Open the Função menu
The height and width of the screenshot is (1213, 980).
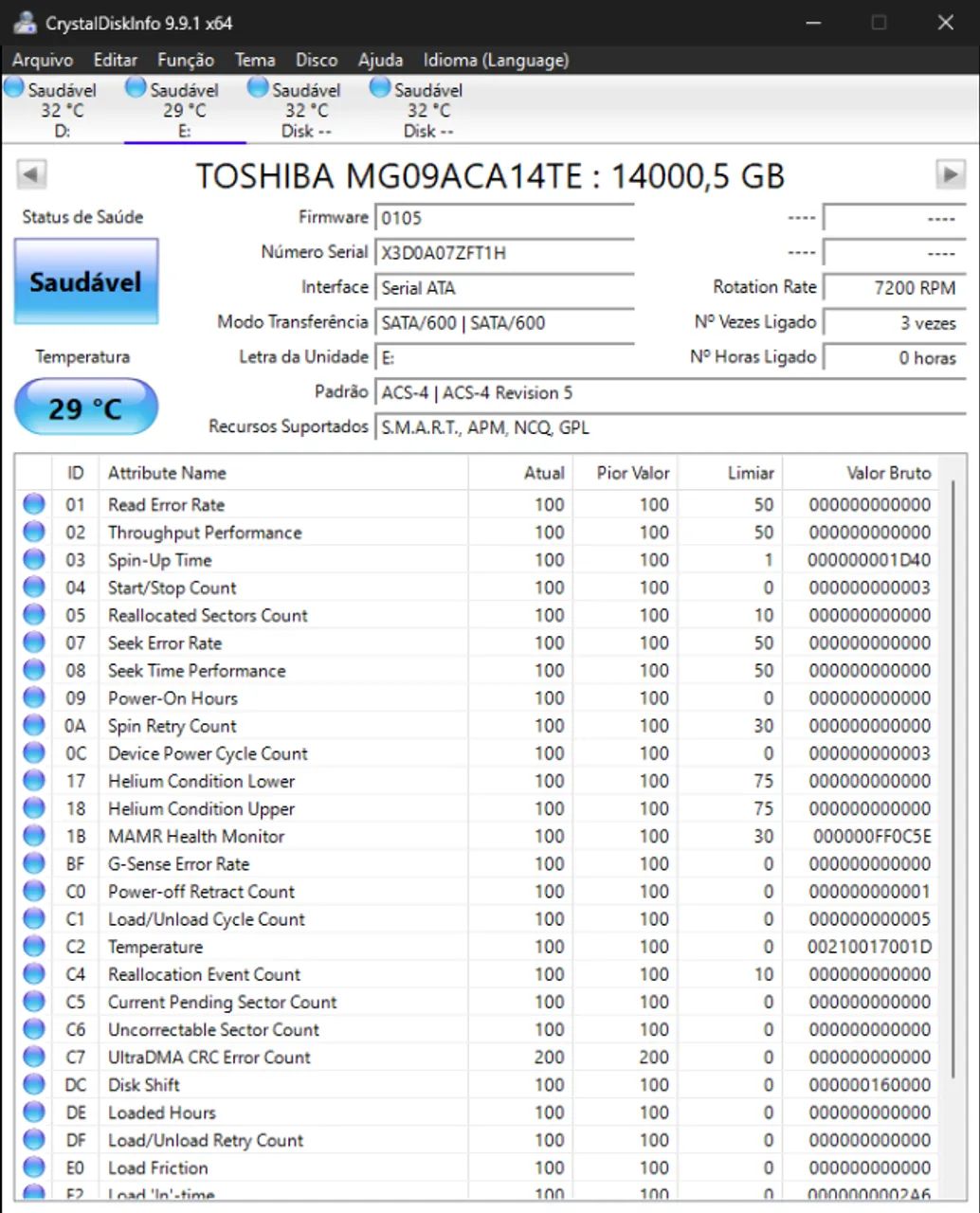click(186, 60)
